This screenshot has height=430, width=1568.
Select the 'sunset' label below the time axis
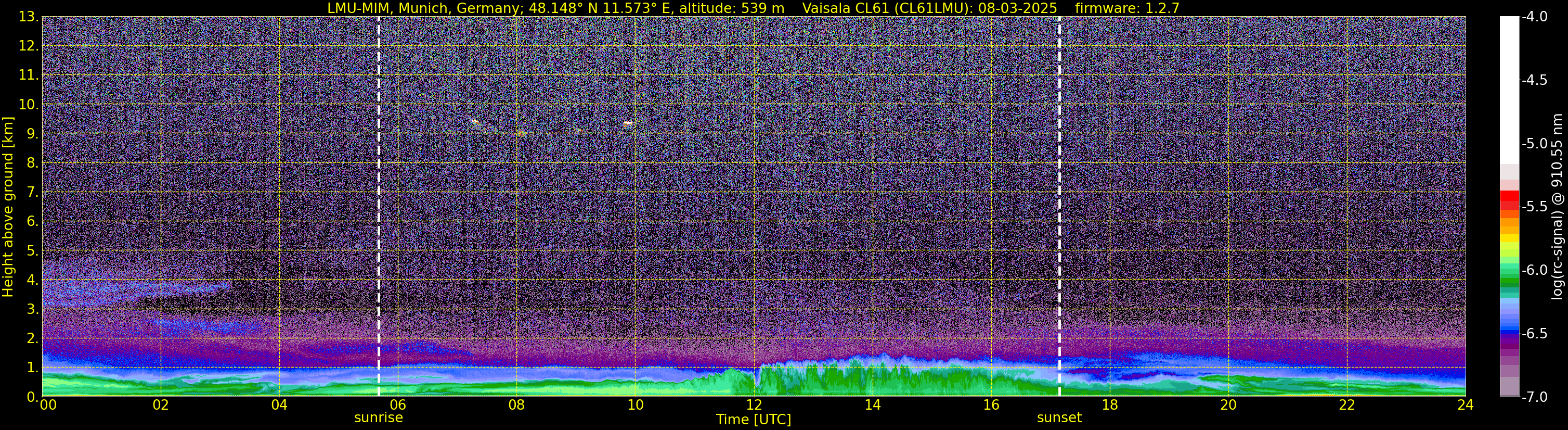click(1059, 418)
